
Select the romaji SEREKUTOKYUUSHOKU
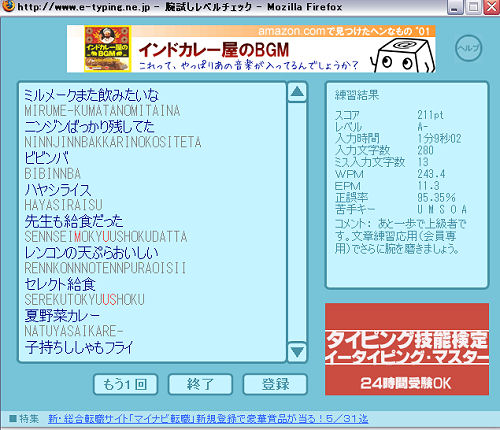tap(84, 300)
